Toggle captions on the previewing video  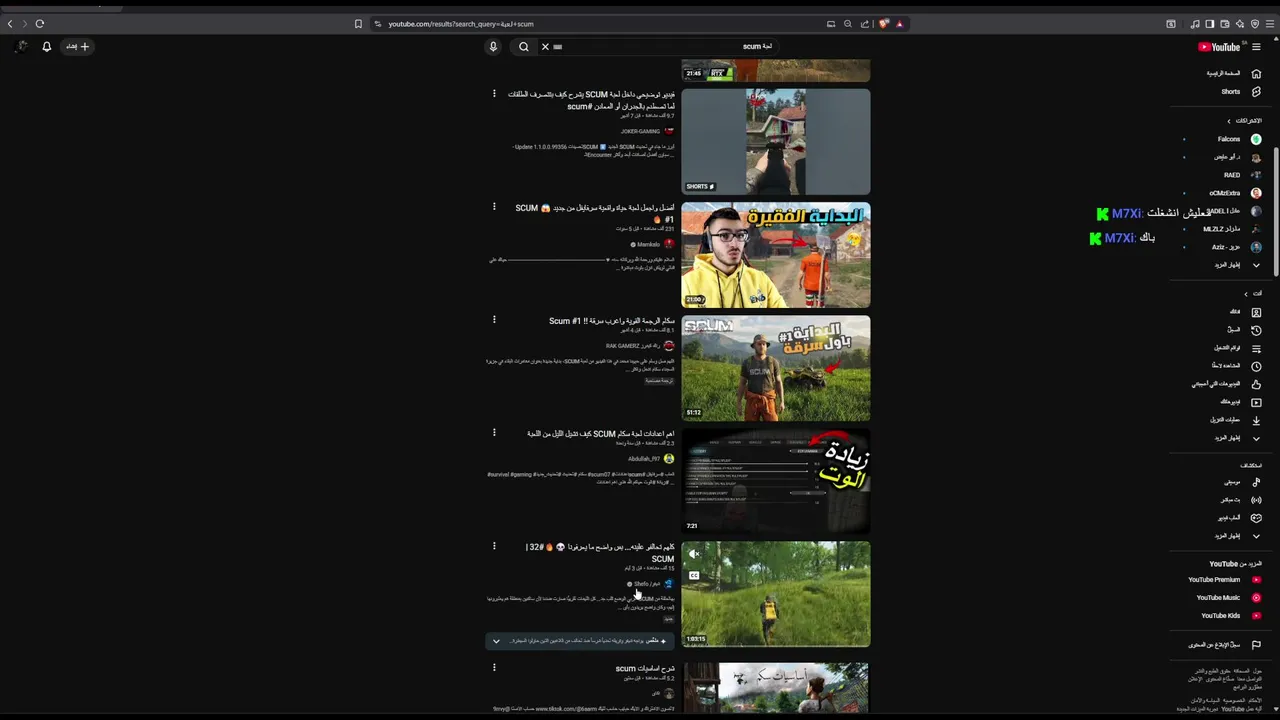click(x=694, y=575)
